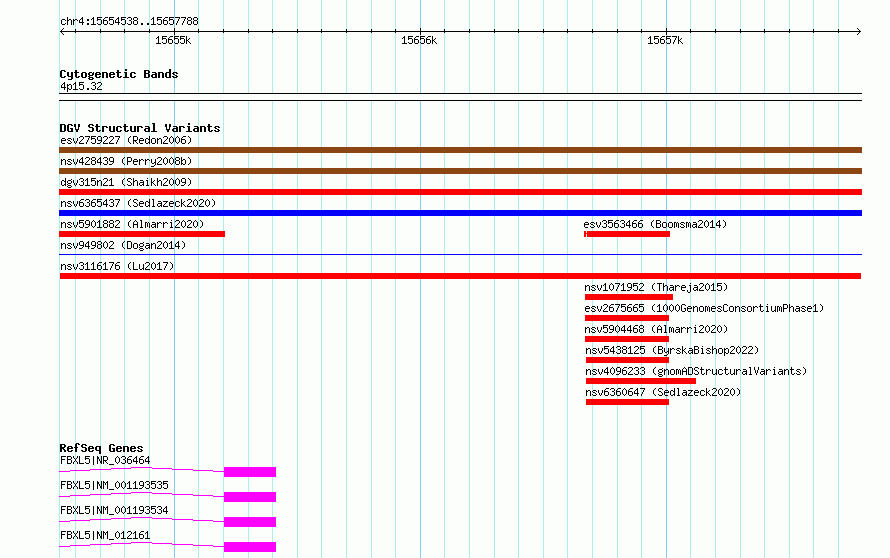Viewport: 890px width, 558px height.
Task: Open the nsv6360647 (Sedlazeck2020) label
Action: click(x=663, y=392)
